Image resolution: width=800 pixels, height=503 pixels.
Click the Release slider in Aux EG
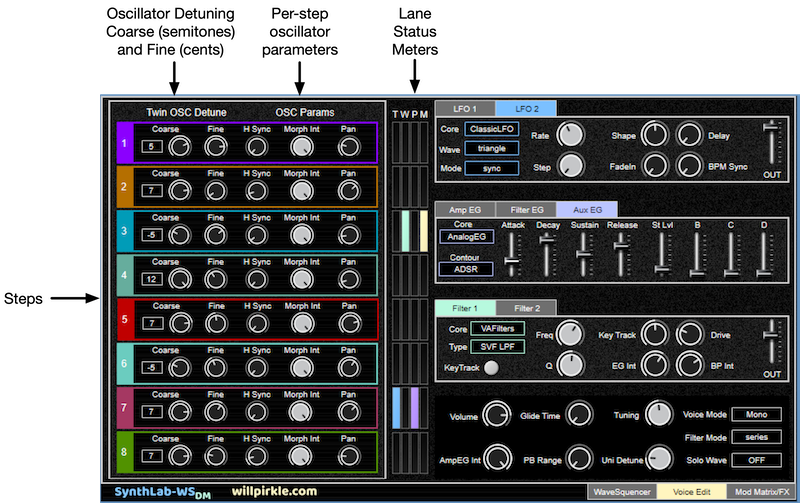click(621, 255)
